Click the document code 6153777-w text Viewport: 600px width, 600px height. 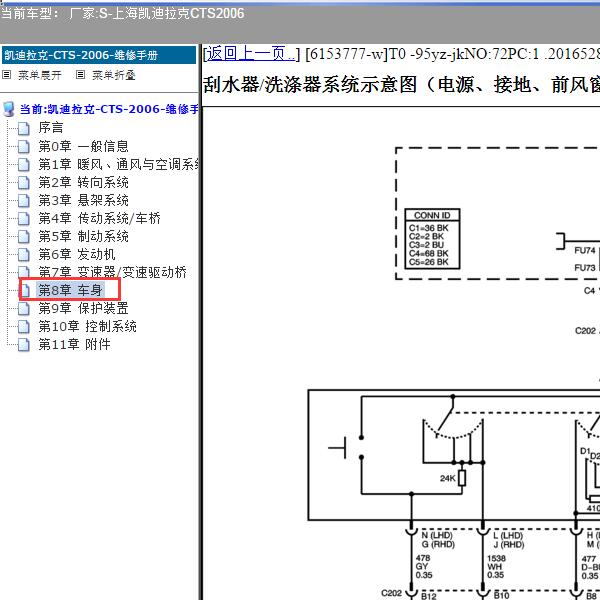pos(346,54)
